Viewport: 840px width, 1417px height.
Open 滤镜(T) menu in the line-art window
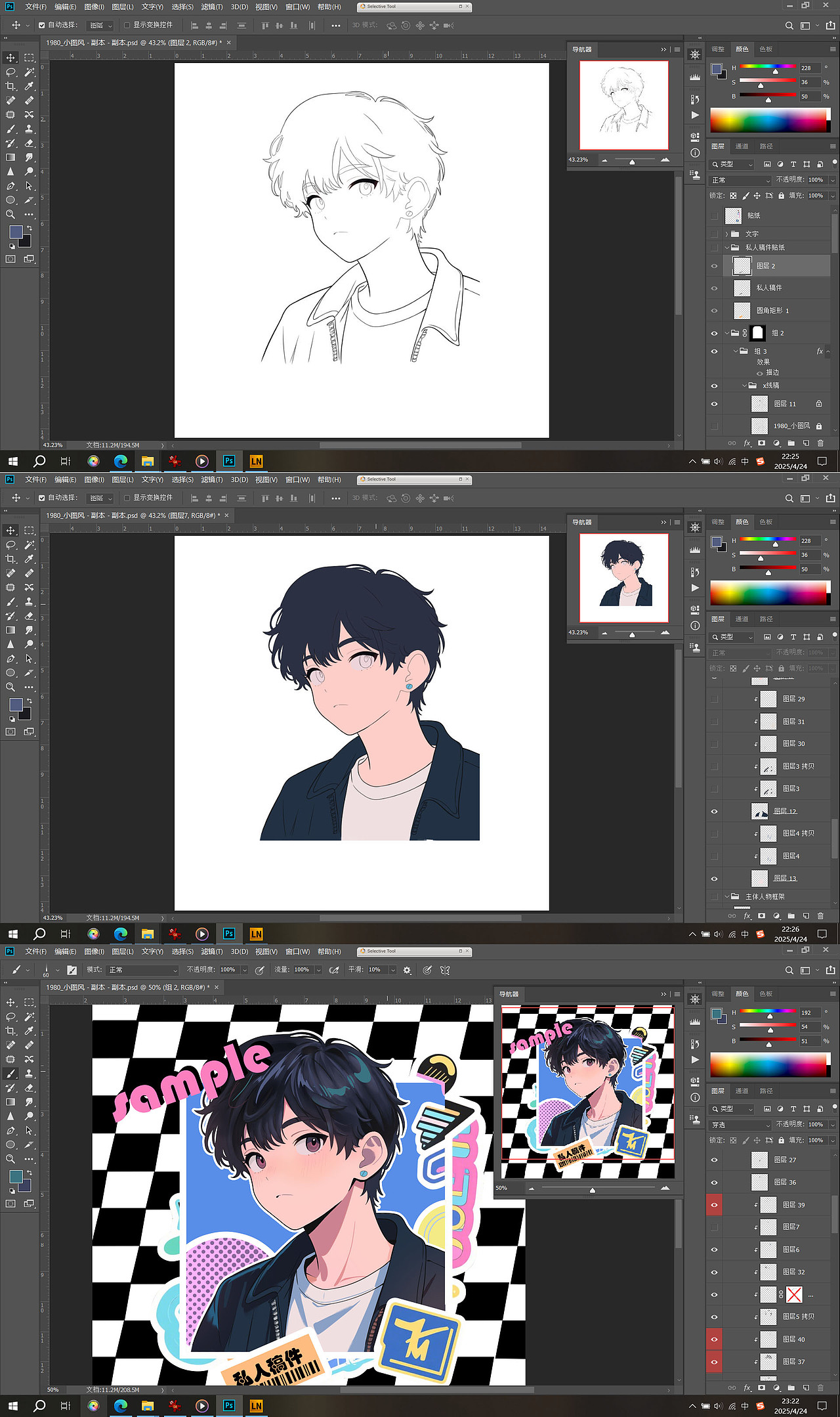pyautogui.click(x=212, y=7)
